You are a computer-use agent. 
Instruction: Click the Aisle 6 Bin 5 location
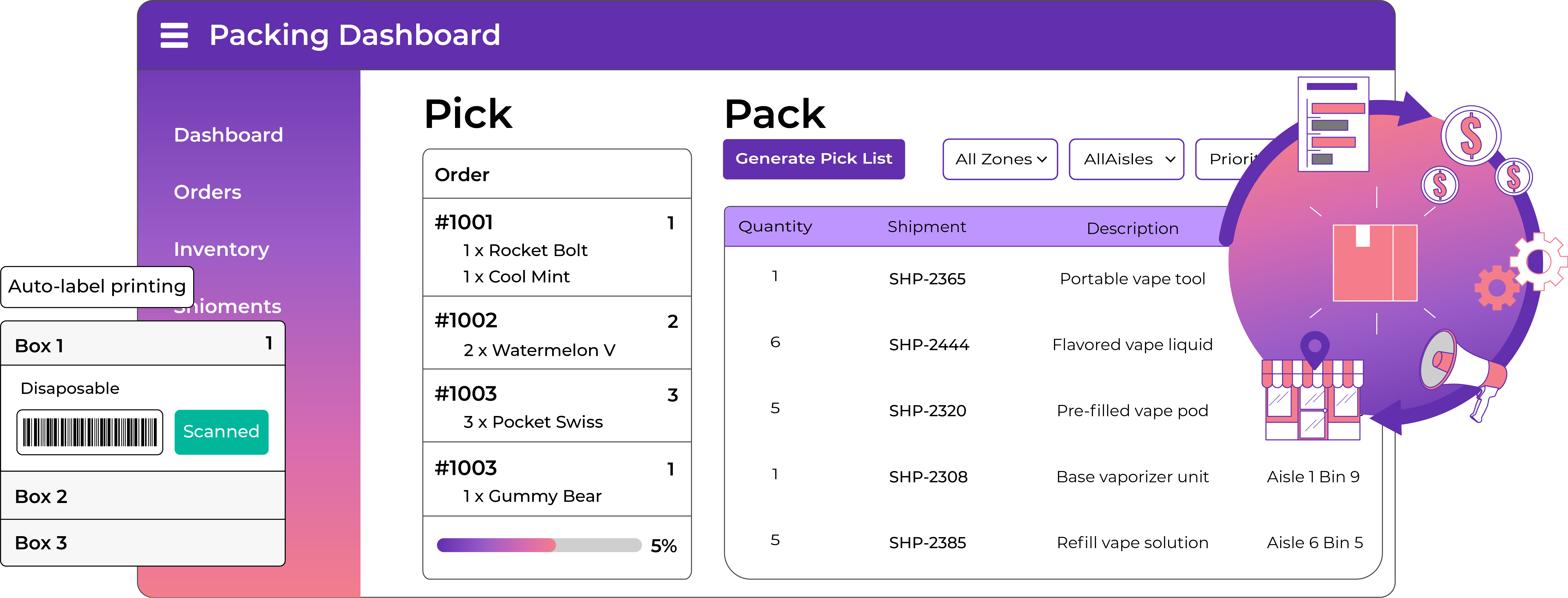1315,543
